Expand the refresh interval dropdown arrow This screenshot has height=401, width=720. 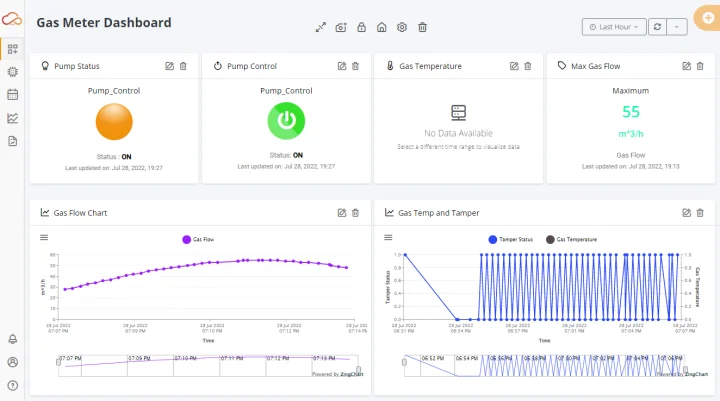point(676,27)
